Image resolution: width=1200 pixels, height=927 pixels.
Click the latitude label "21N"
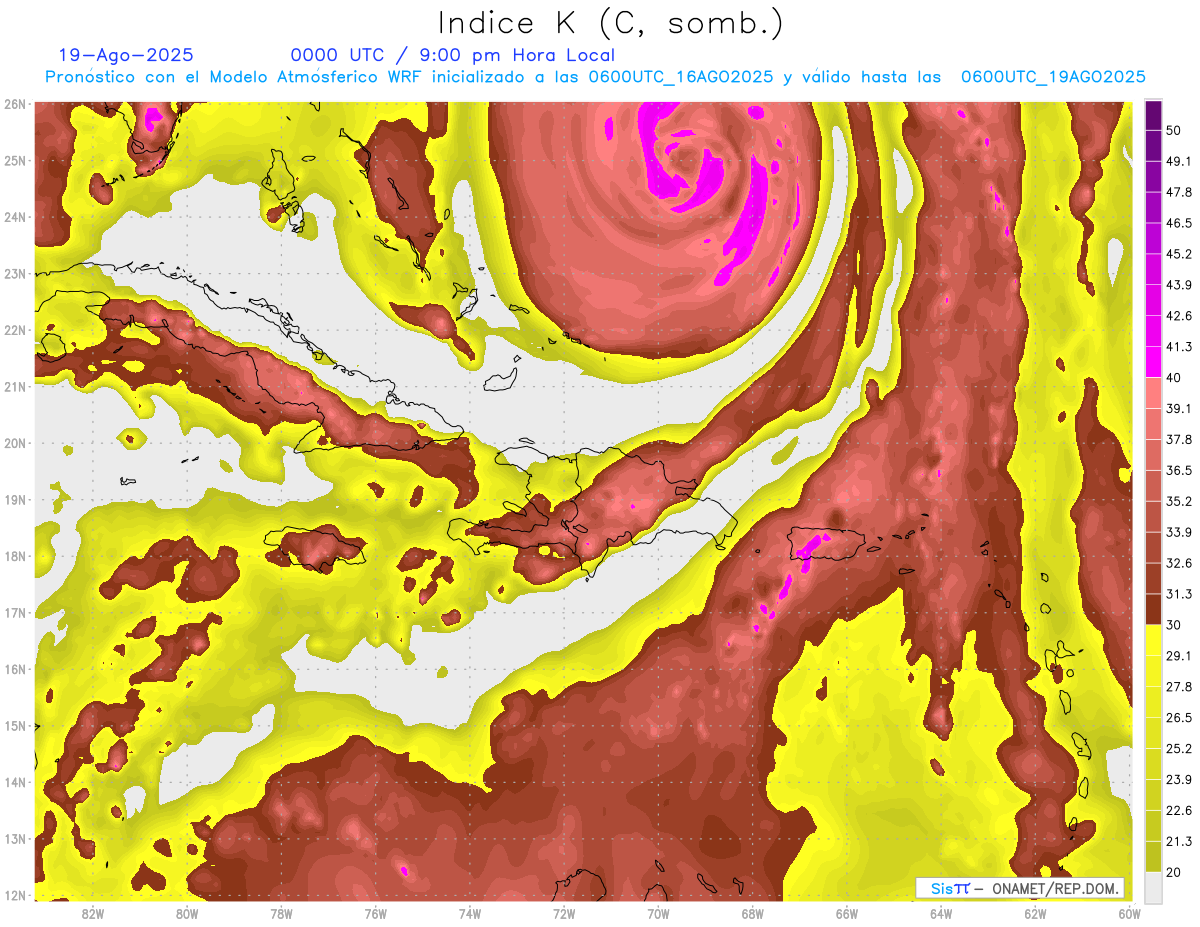pyautogui.click(x=15, y=386)
